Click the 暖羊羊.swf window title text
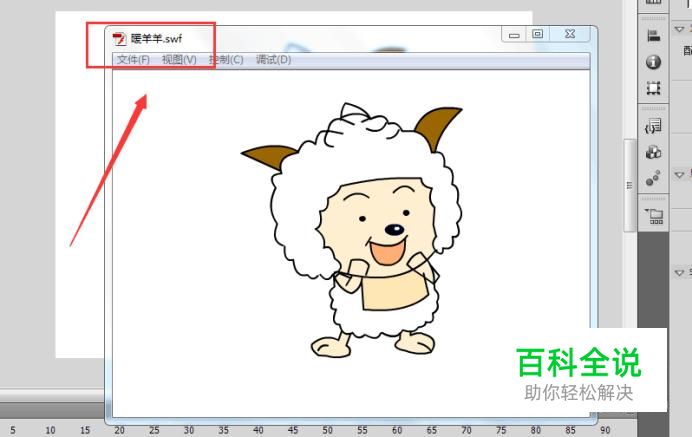Screen dimensions: 692x437 [156, 39]
